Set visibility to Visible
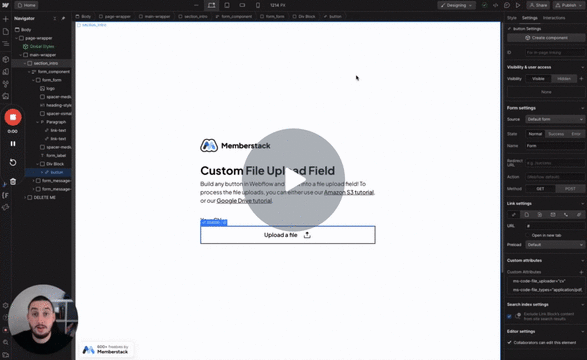Image resolution: width=587 pixels, height=360 pixels. (x=538, y=79)
